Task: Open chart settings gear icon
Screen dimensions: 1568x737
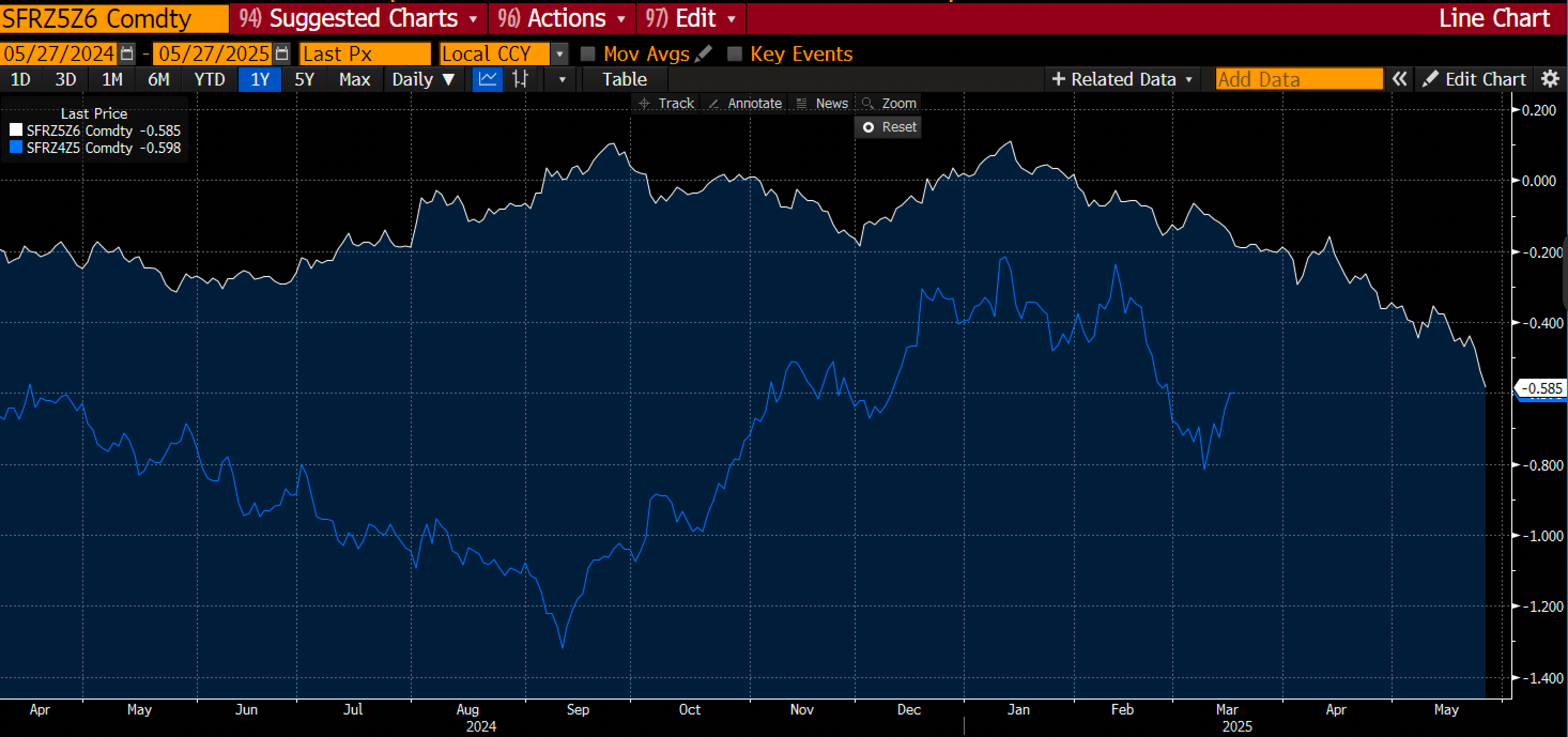Action: click(1550, 79)
